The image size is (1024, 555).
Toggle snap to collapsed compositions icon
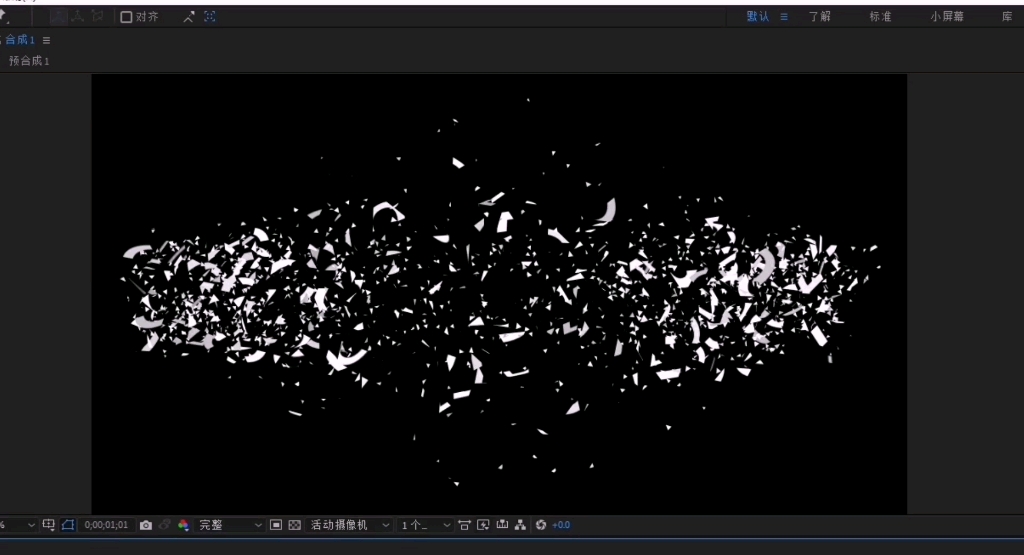pos(210,17)
